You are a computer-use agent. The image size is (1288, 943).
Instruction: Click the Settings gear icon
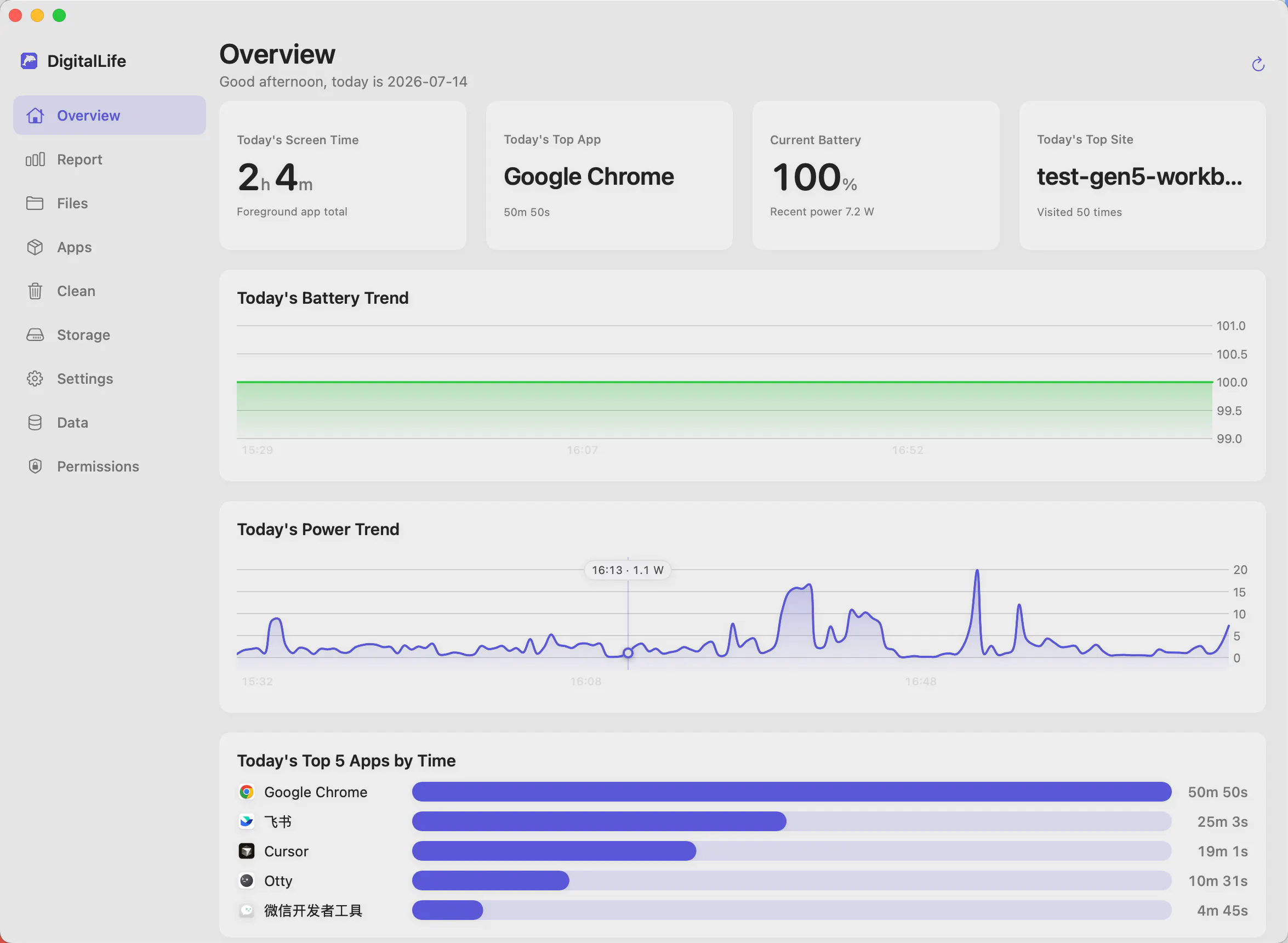click(35, 378)
